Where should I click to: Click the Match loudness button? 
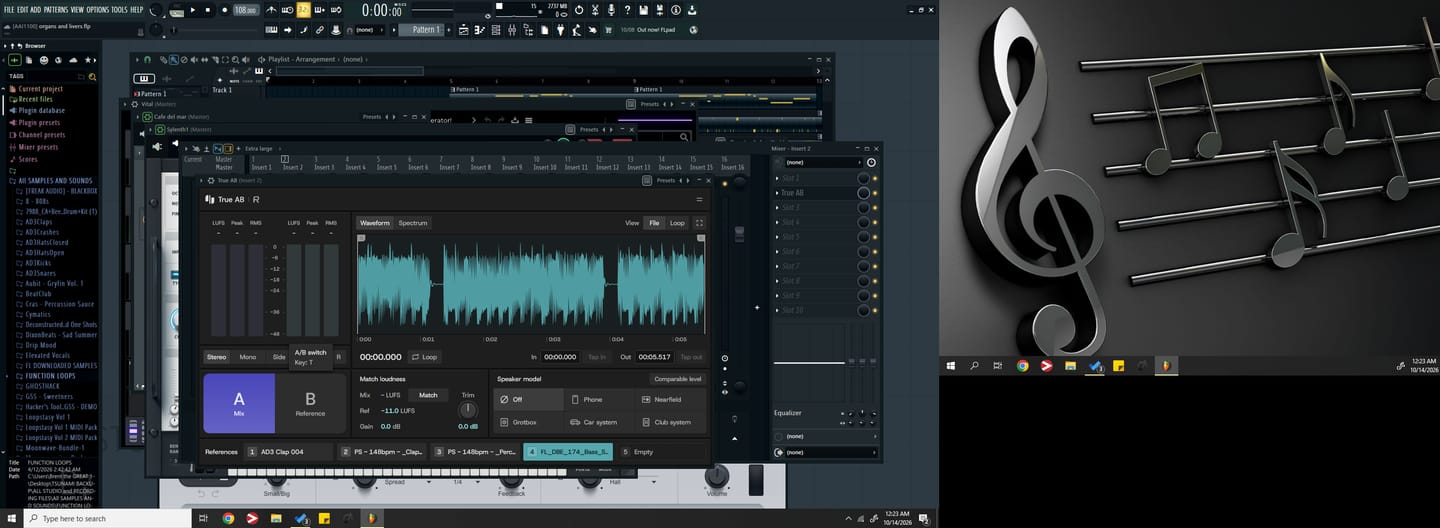428,395
